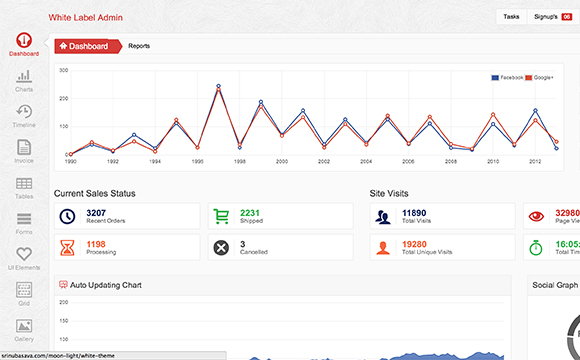The height and width of the screenshot is (360, 580).
Task: Open the Tables sidebar icon
Action: (x=24, y=183)
